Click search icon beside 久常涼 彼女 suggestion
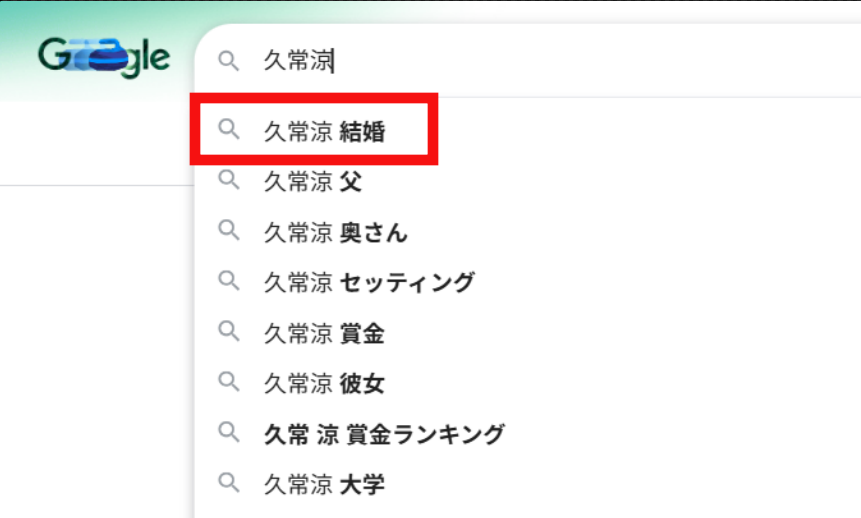This screenshot has height=518, width=861. pos(229,383)
